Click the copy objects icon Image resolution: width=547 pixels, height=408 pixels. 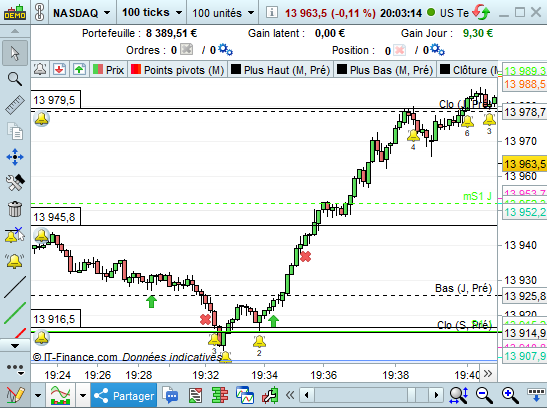tap(15, 131)
